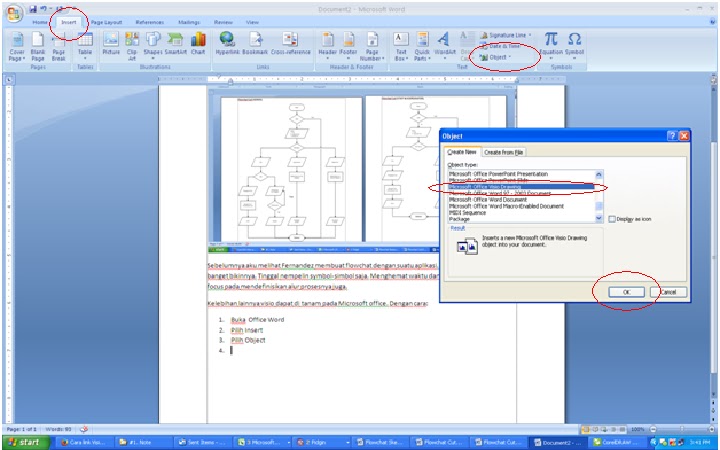Insert a Cover Page

[x=17, y=47]
